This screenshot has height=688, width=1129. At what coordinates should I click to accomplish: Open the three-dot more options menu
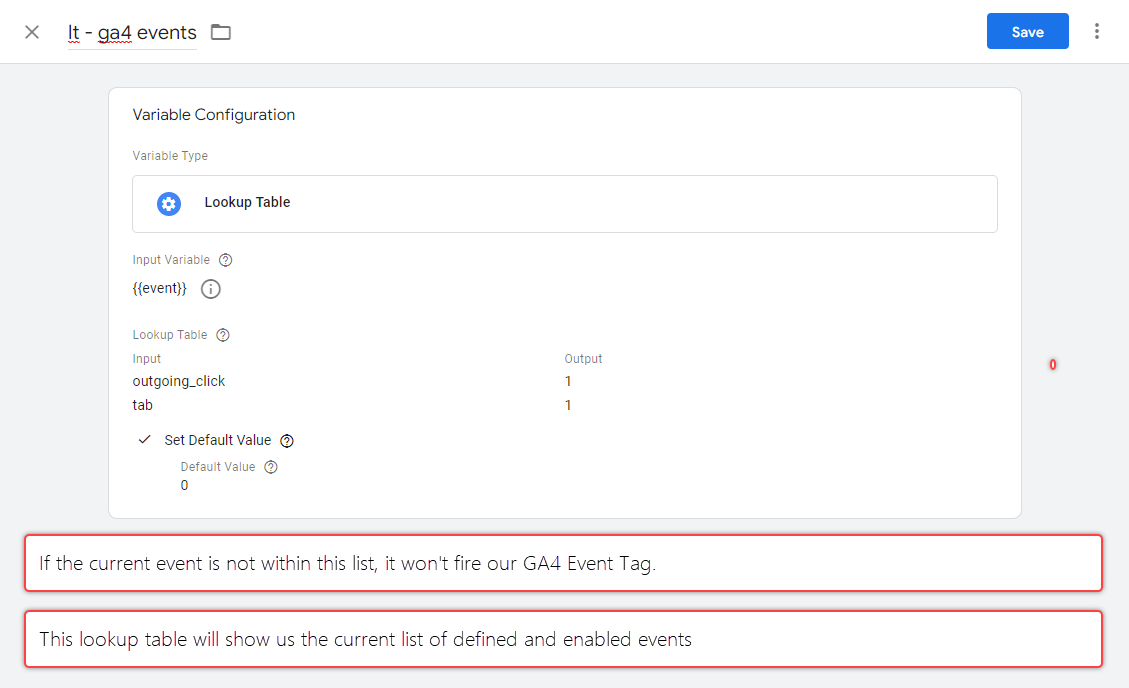pyautogui.click(x=1097, y=31)
